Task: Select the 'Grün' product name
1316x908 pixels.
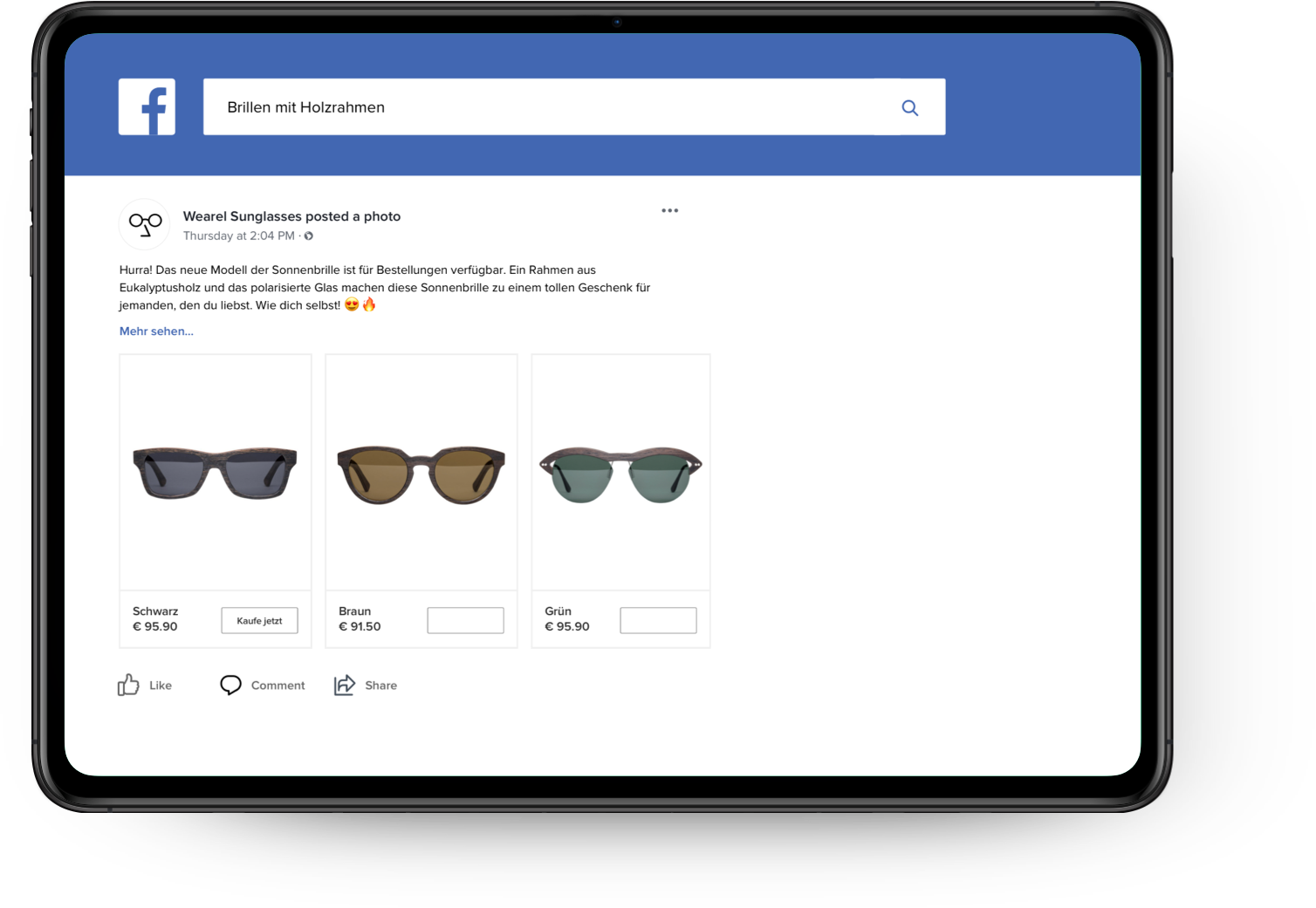Action: click(x=559, y=611)
